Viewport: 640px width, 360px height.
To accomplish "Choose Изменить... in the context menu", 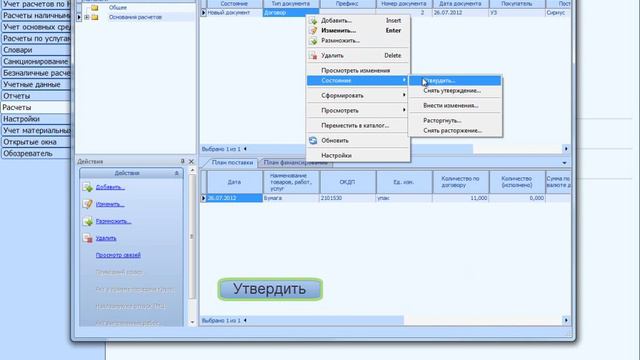I will coord(358,30).
